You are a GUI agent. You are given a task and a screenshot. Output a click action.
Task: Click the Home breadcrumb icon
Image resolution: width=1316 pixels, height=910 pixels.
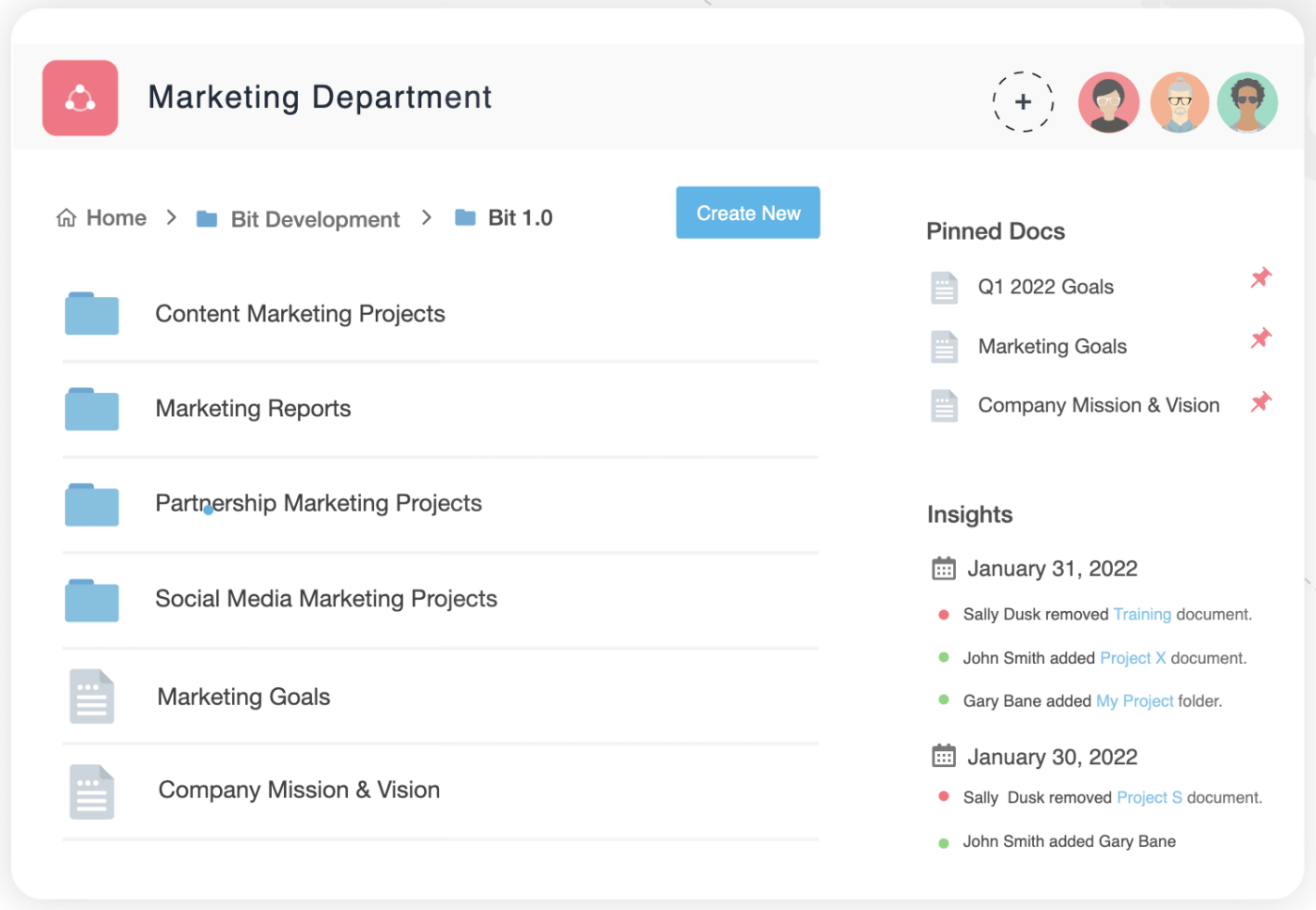pyautogui.click(x=67, y=218)
